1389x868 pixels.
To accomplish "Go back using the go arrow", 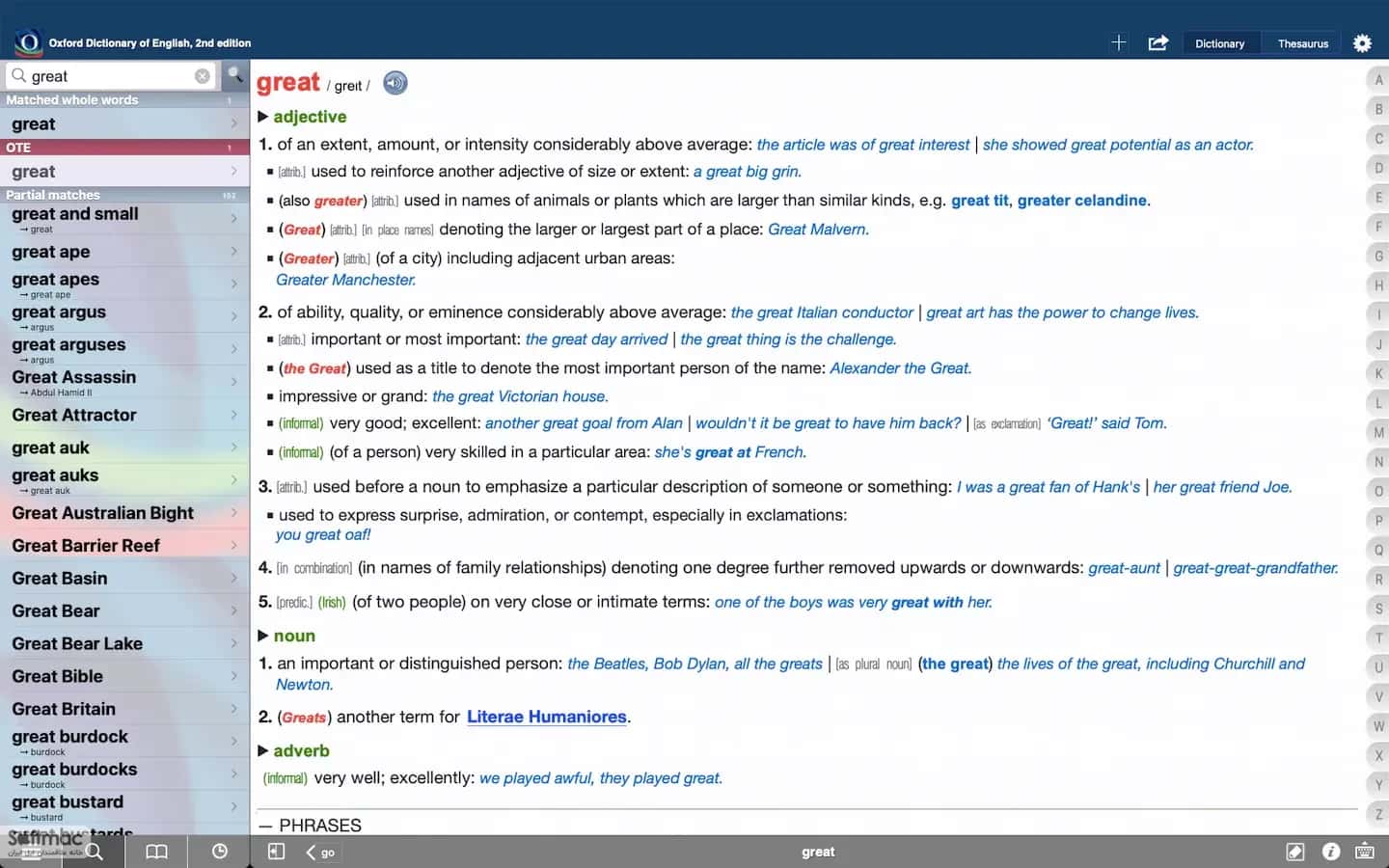I will (320, 853).
